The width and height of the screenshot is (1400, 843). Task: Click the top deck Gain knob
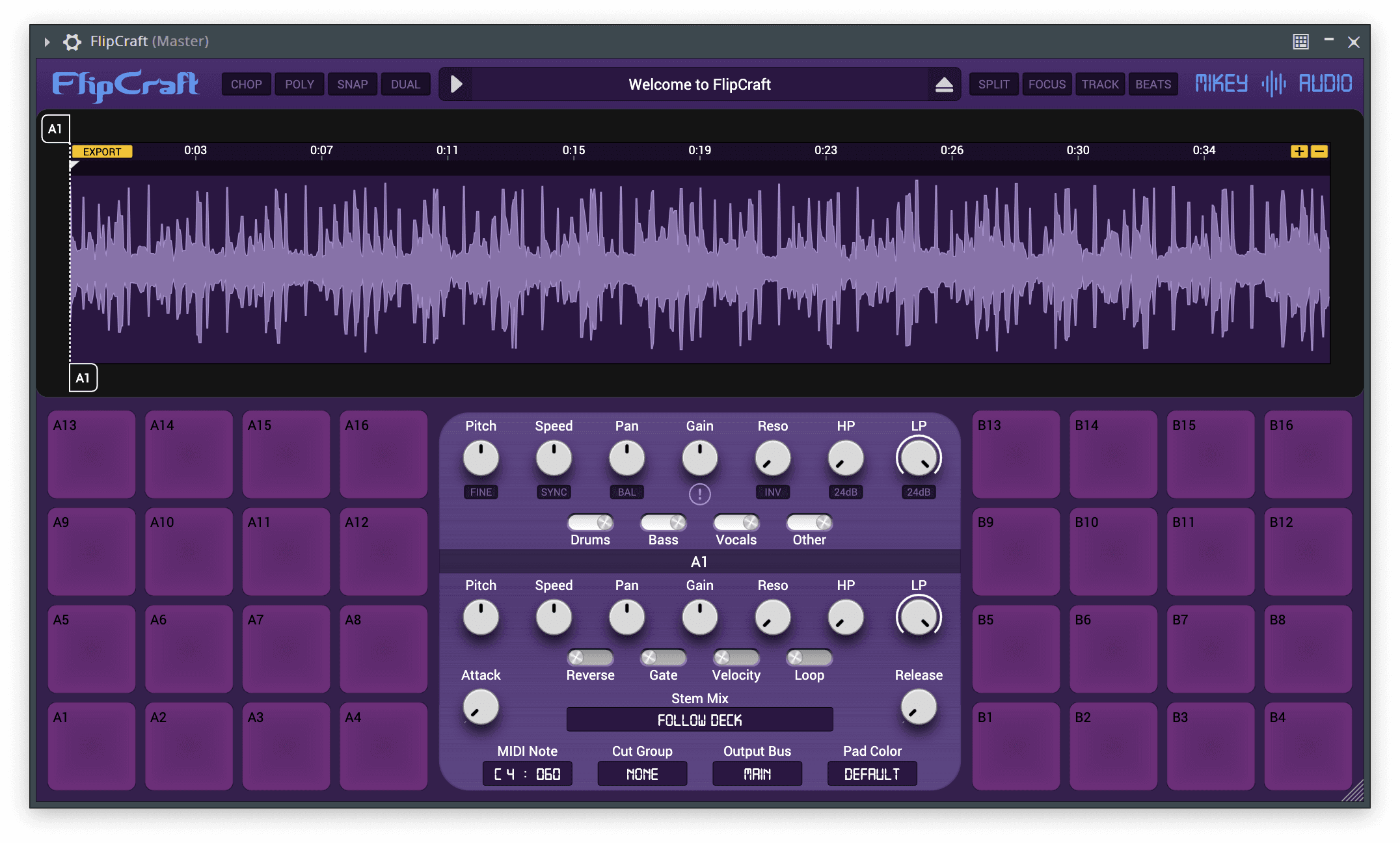pos(700,459)
